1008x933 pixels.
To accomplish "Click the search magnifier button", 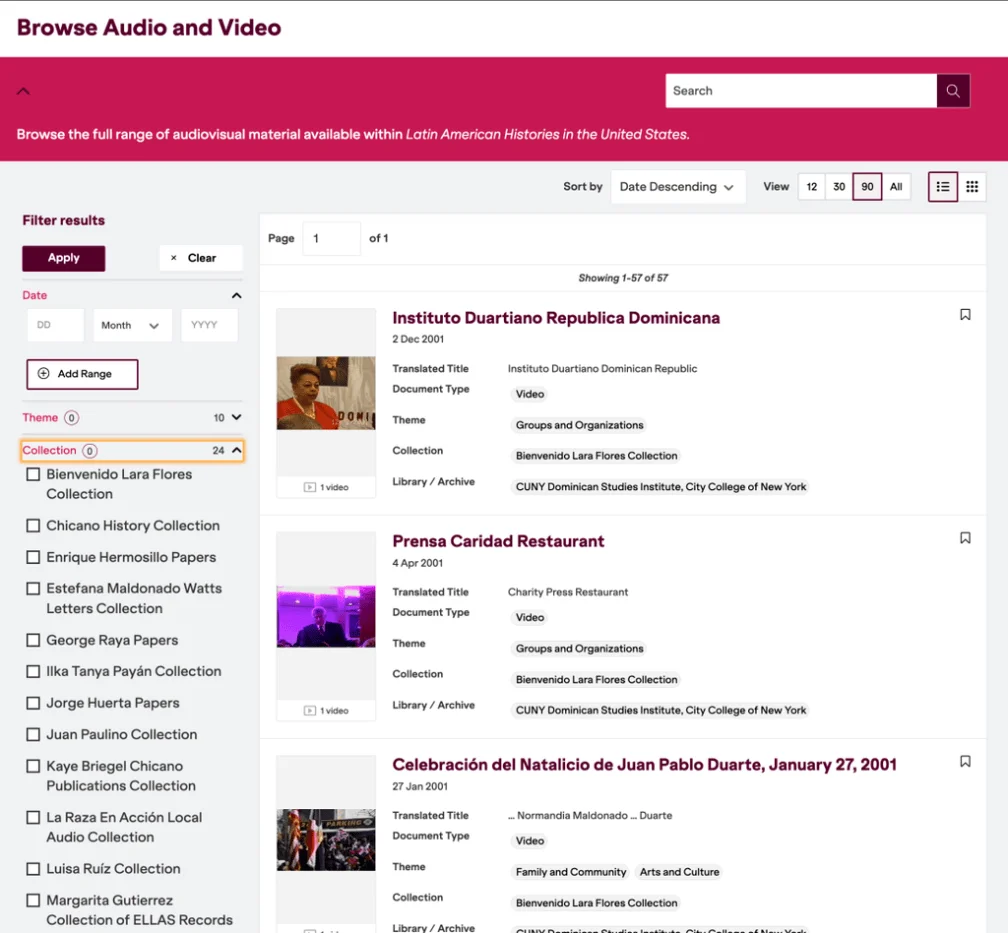I will tap(953, 91).
